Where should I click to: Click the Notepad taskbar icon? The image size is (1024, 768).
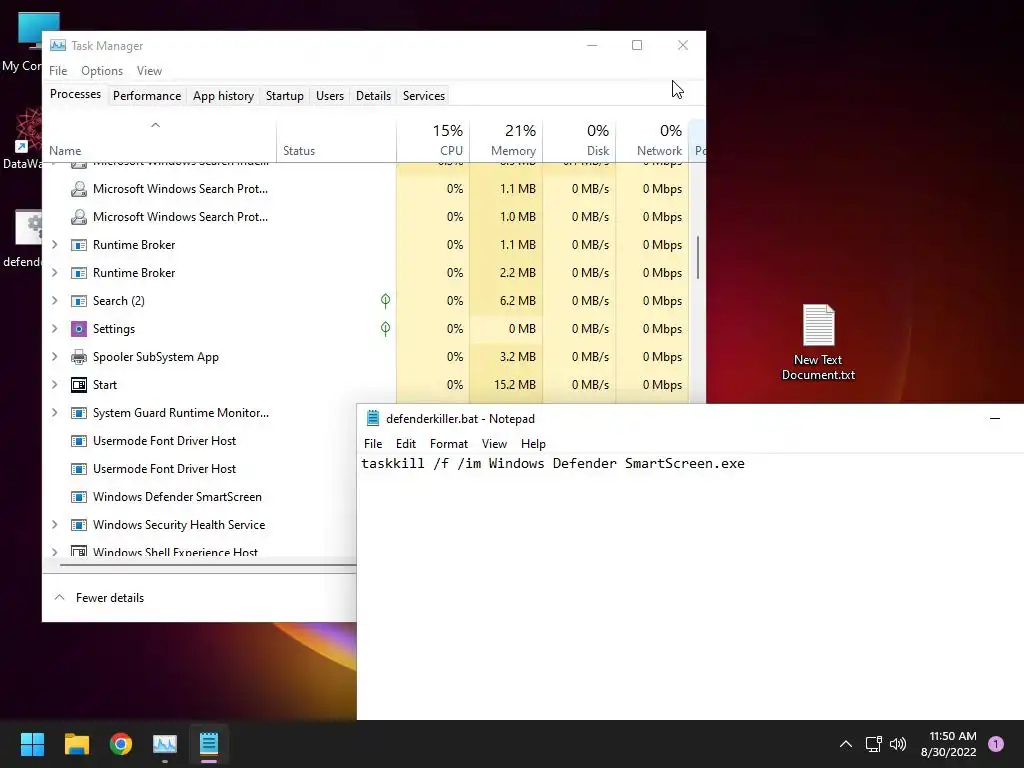(x=209, y=743)
